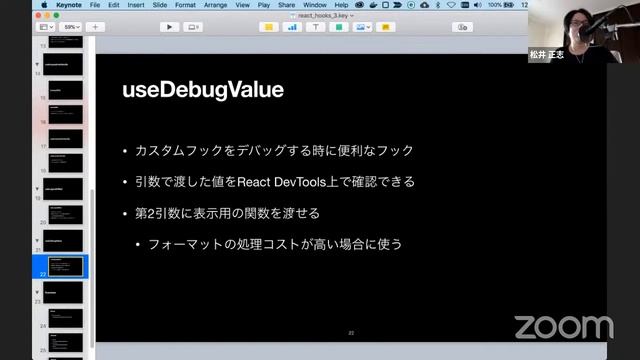Click bullet text mentioning React DevTools
The width and height of the screenshot is (640, 360).
[275, 182]
